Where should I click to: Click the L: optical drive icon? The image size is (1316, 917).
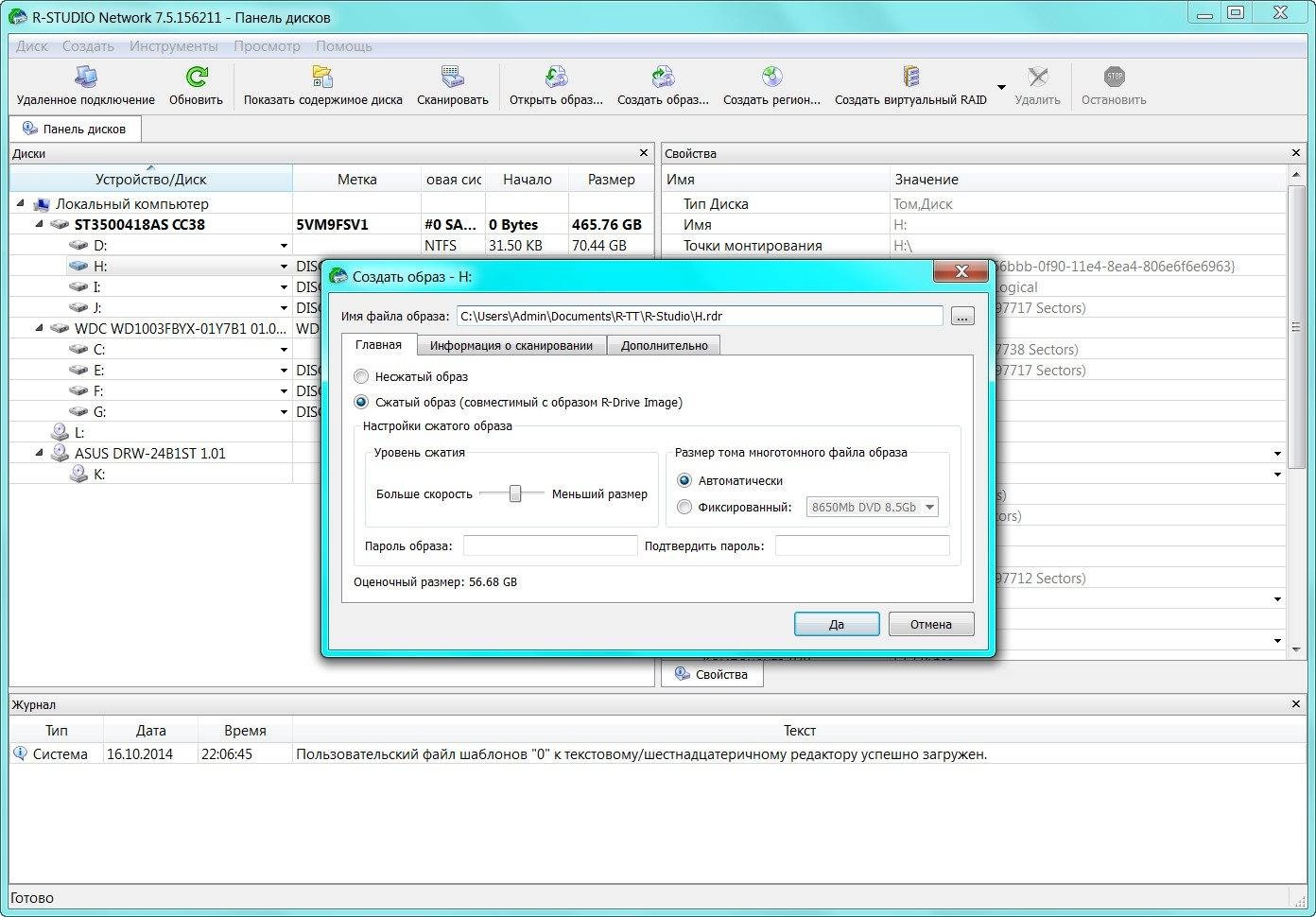tap(60, 432)
